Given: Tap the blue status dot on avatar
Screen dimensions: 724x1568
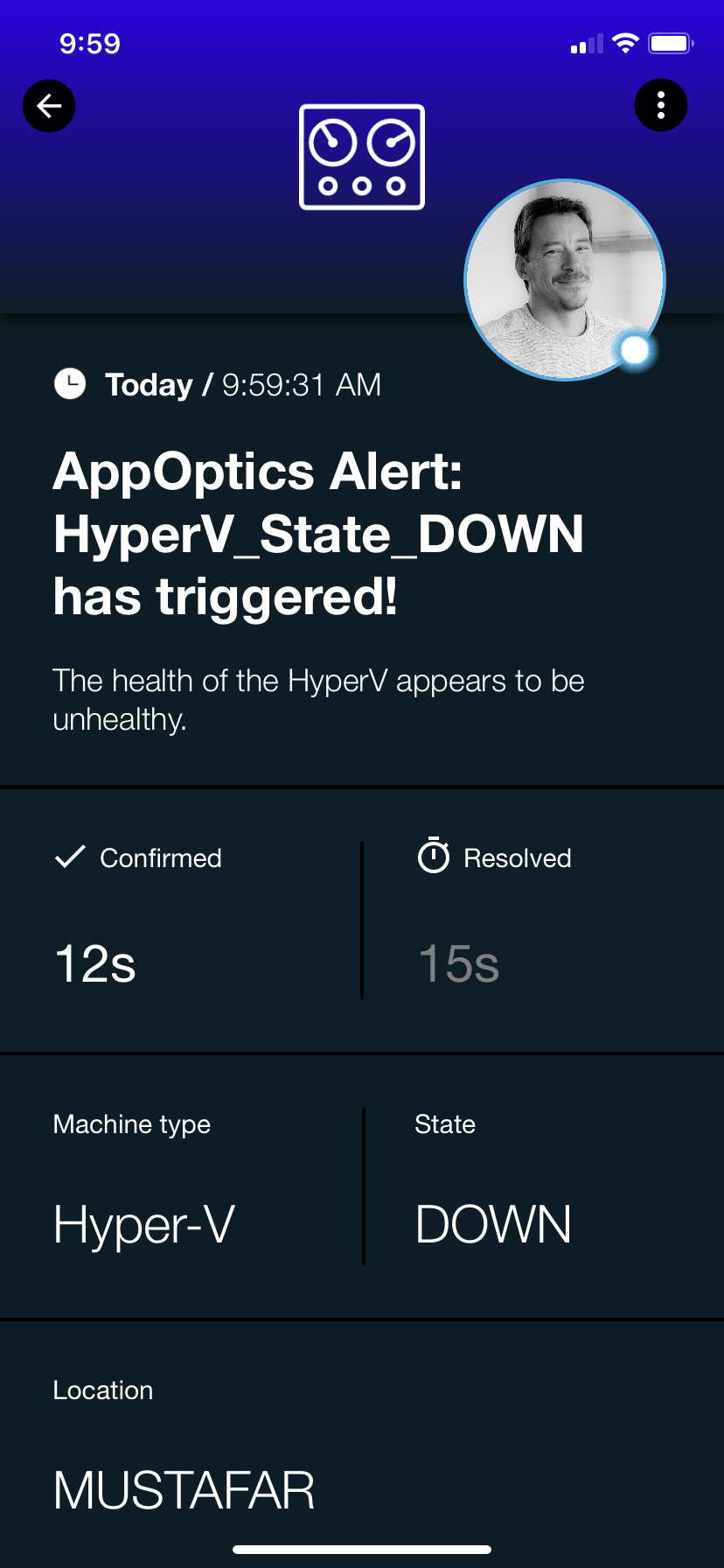Looking at the screenshot, I should point(635,350).
